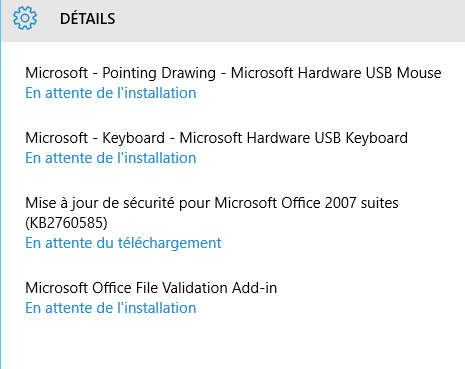Open the status link under USB Keyboard update

tap(111, 158)
